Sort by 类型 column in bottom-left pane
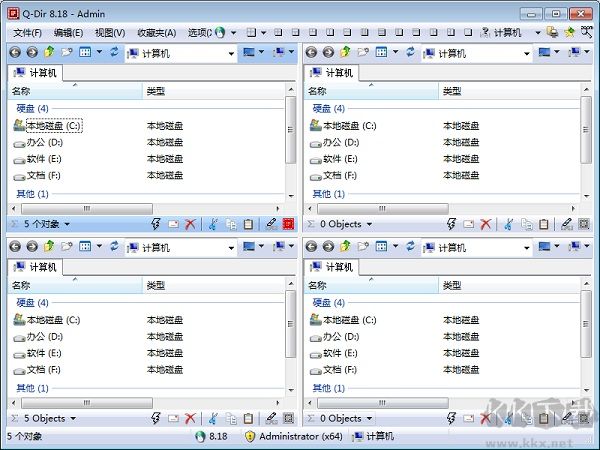The width and height of the screenshot is (600, 450). click(214, 285)
